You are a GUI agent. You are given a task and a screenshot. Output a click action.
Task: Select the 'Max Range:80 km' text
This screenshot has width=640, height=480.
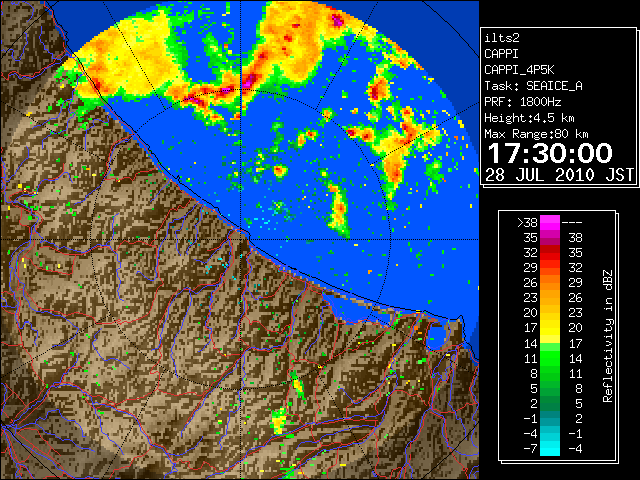536,134
